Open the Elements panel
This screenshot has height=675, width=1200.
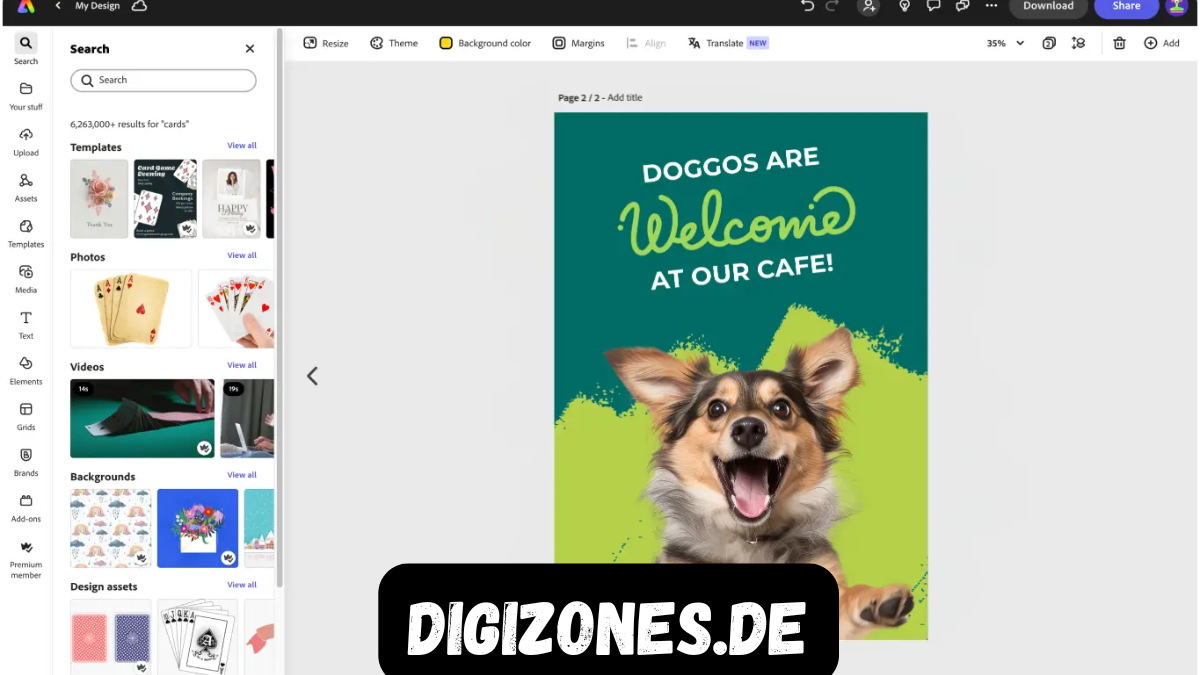coord(26,369)
